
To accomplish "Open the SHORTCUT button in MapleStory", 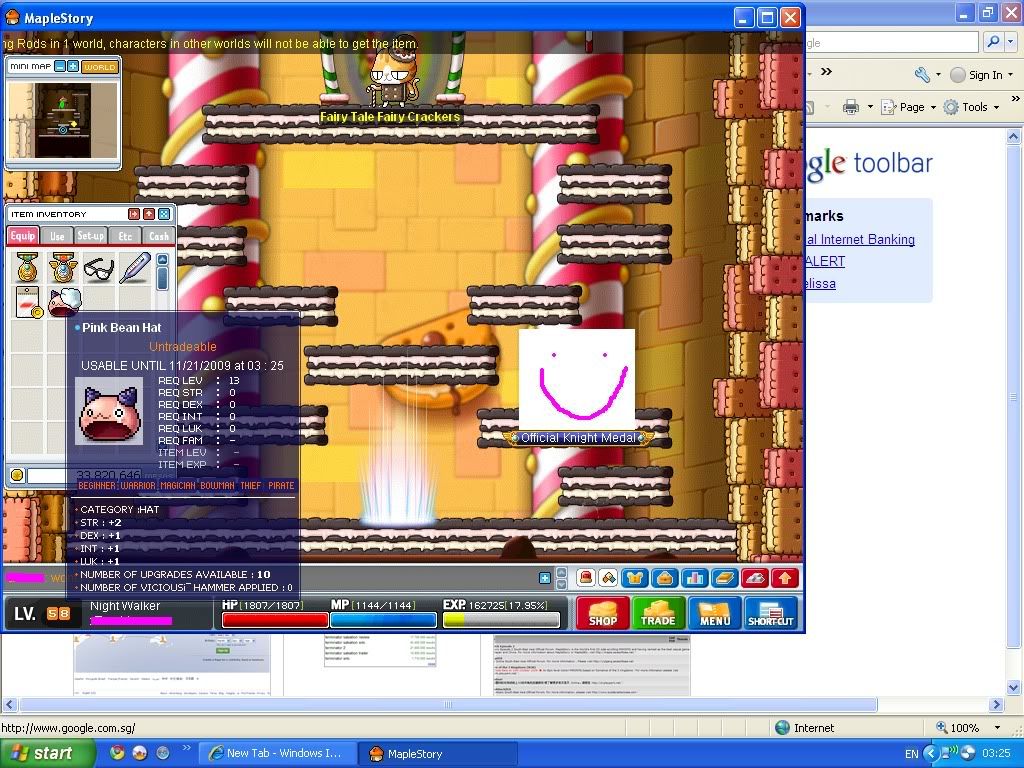I will click(771, 613).
